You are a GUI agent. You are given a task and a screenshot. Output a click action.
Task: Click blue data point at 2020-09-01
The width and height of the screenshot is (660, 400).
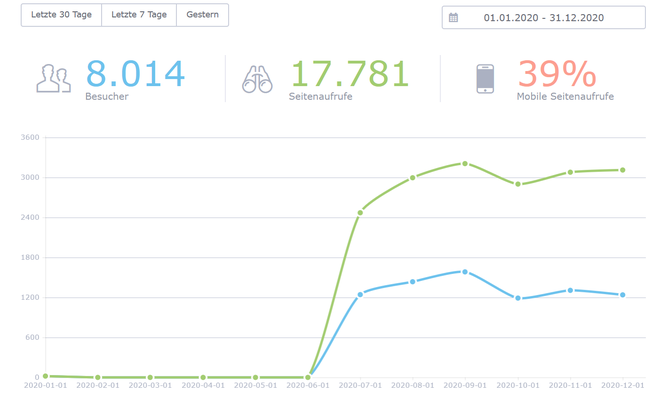(465, 272)
